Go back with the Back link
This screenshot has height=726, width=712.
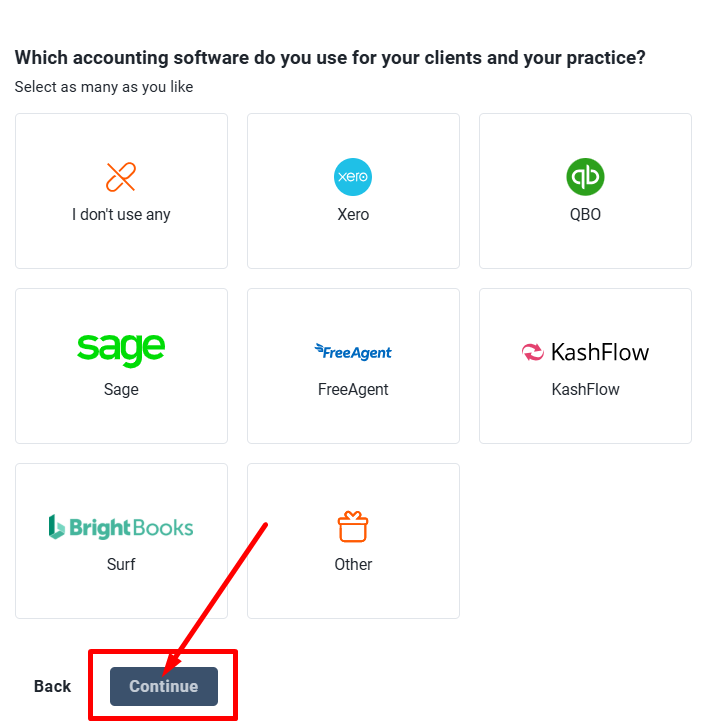[52, 686]
